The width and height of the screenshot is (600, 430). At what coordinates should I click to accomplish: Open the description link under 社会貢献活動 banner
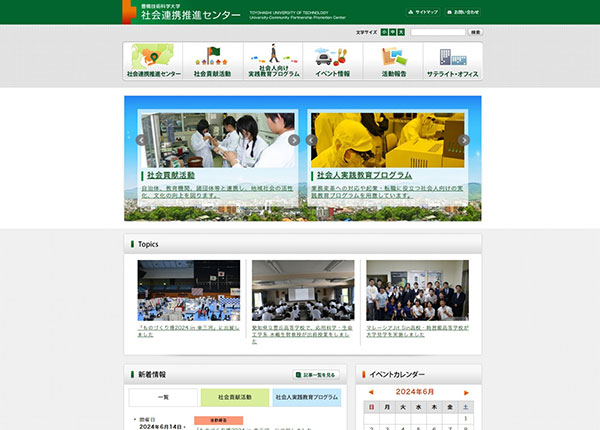(x=217, y=192)
